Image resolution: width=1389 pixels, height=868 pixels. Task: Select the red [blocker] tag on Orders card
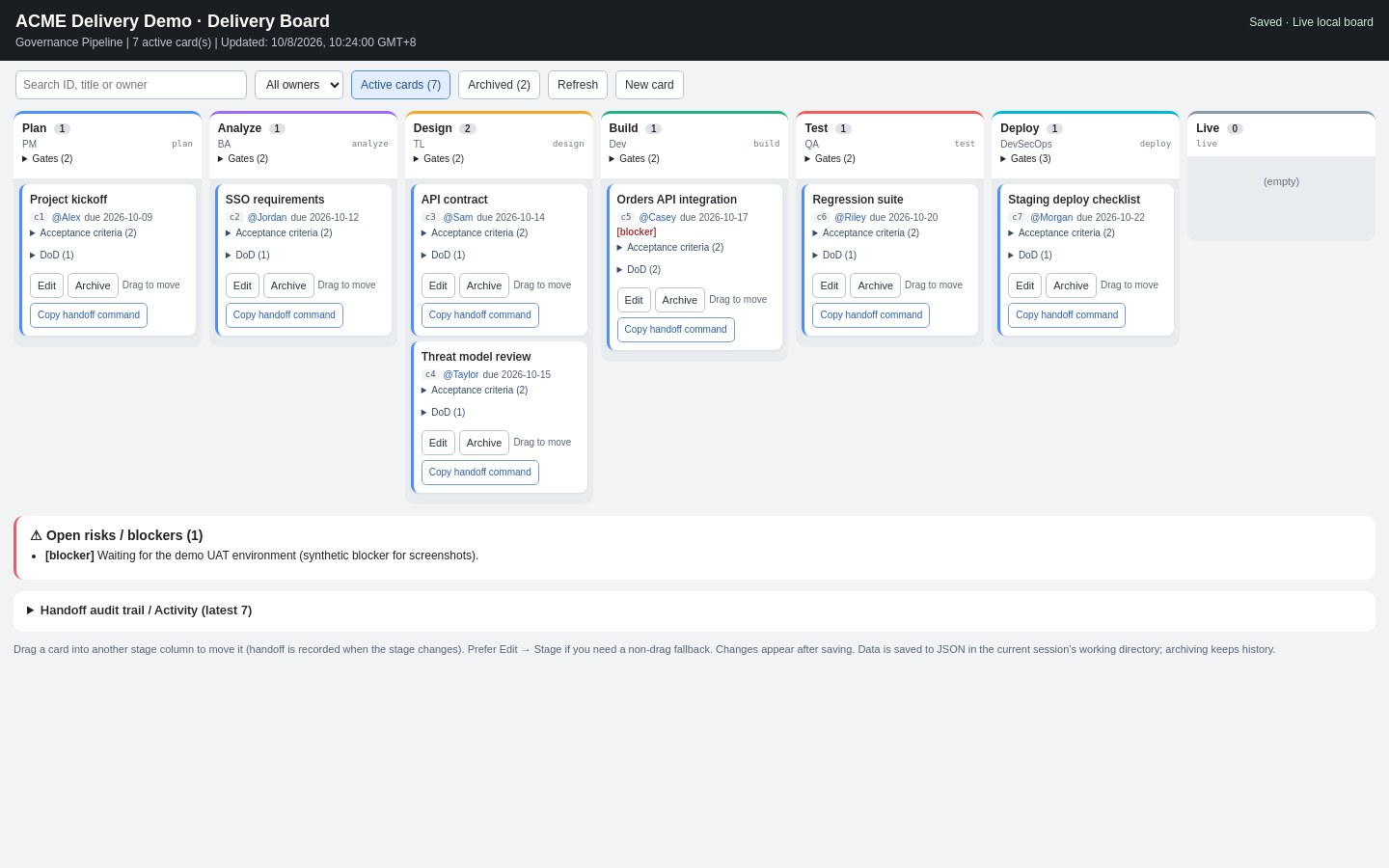637,232
